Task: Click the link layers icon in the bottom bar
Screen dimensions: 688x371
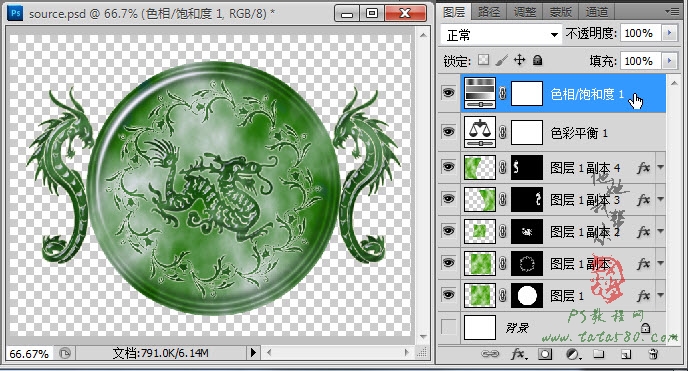Action: point(490,353)
